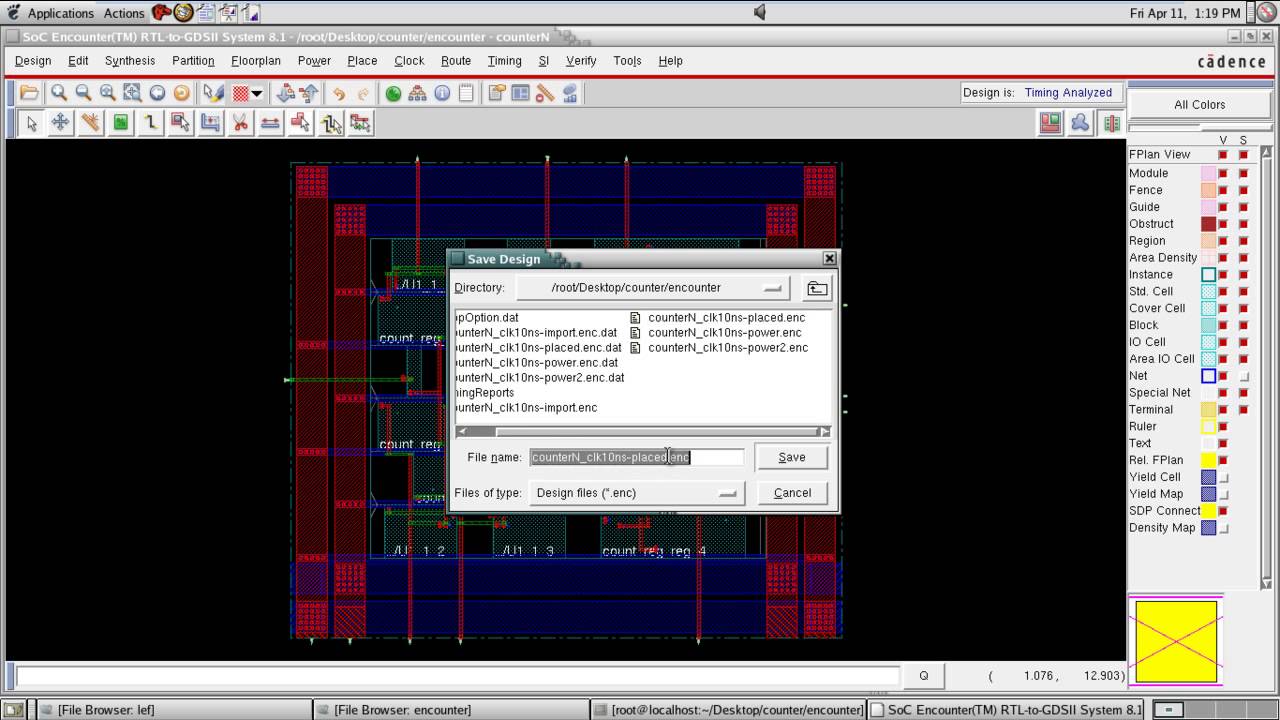Go up one directory in Save Design

[x=817, y=288]
